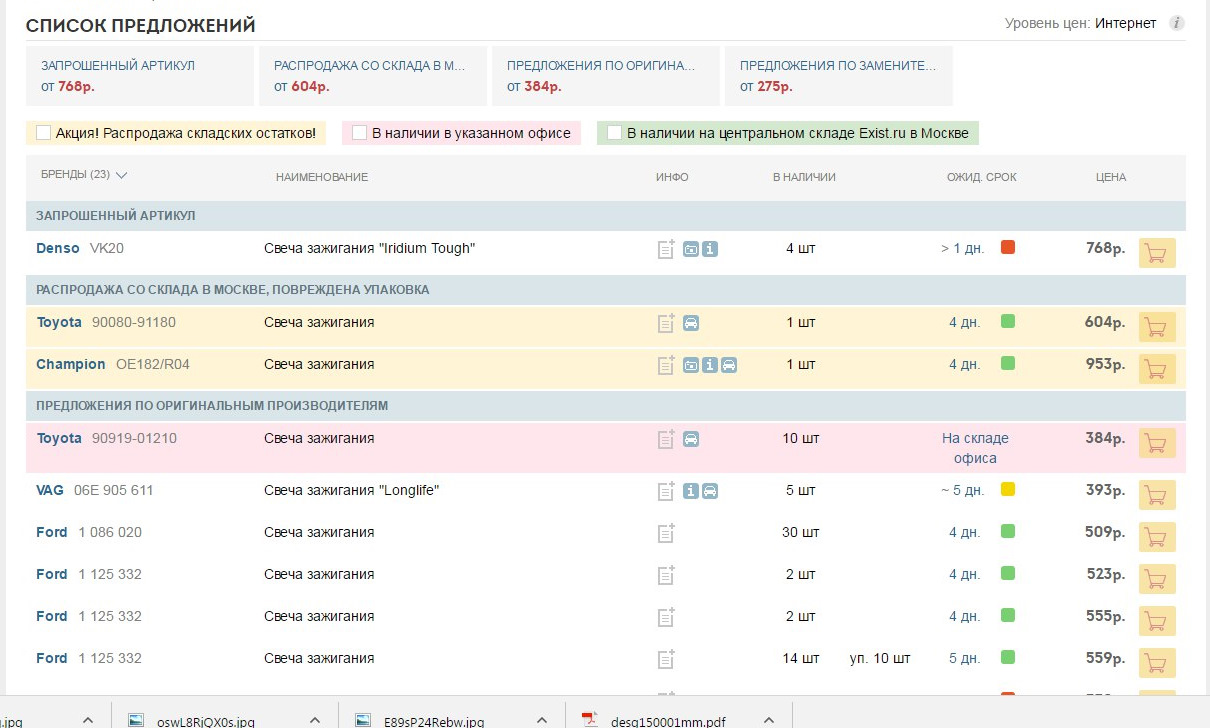
Task: Select Предложения по замените... от 275р. tab
Action: point(839,76)
